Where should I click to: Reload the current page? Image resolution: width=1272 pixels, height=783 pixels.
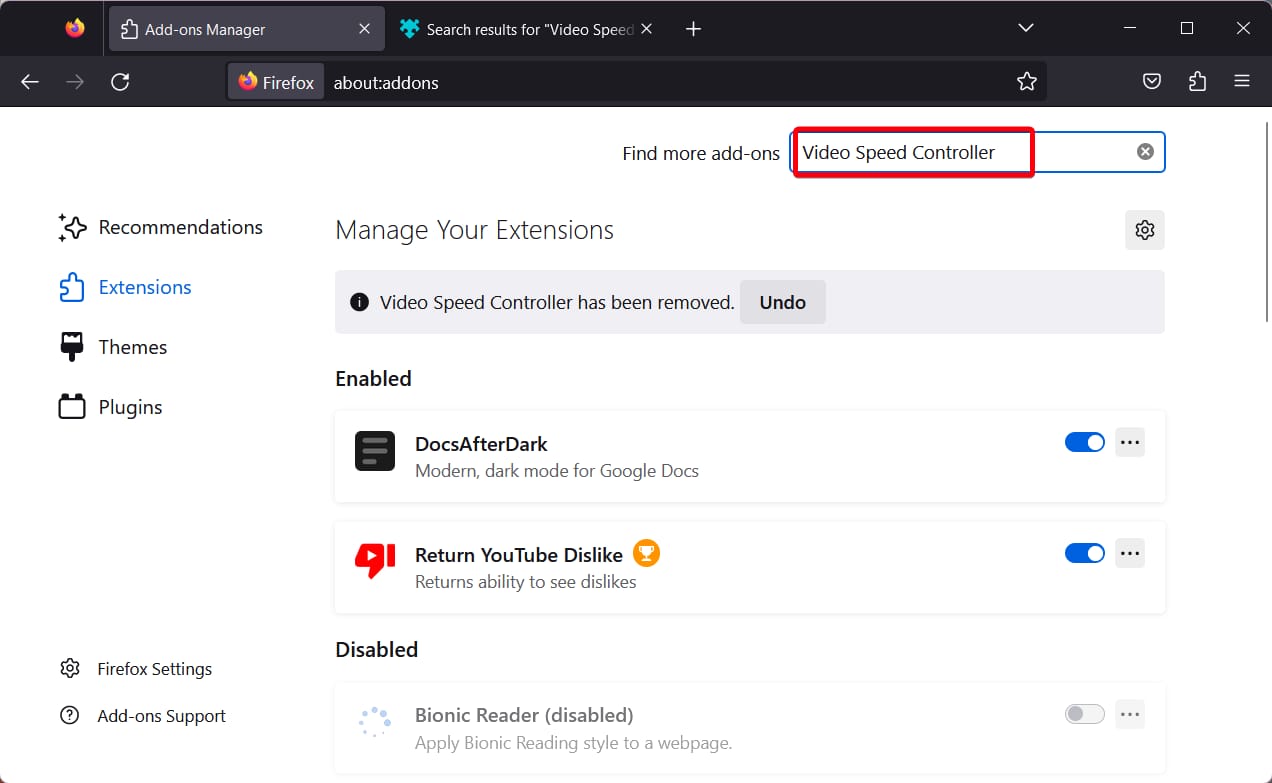tap(120, 82)
